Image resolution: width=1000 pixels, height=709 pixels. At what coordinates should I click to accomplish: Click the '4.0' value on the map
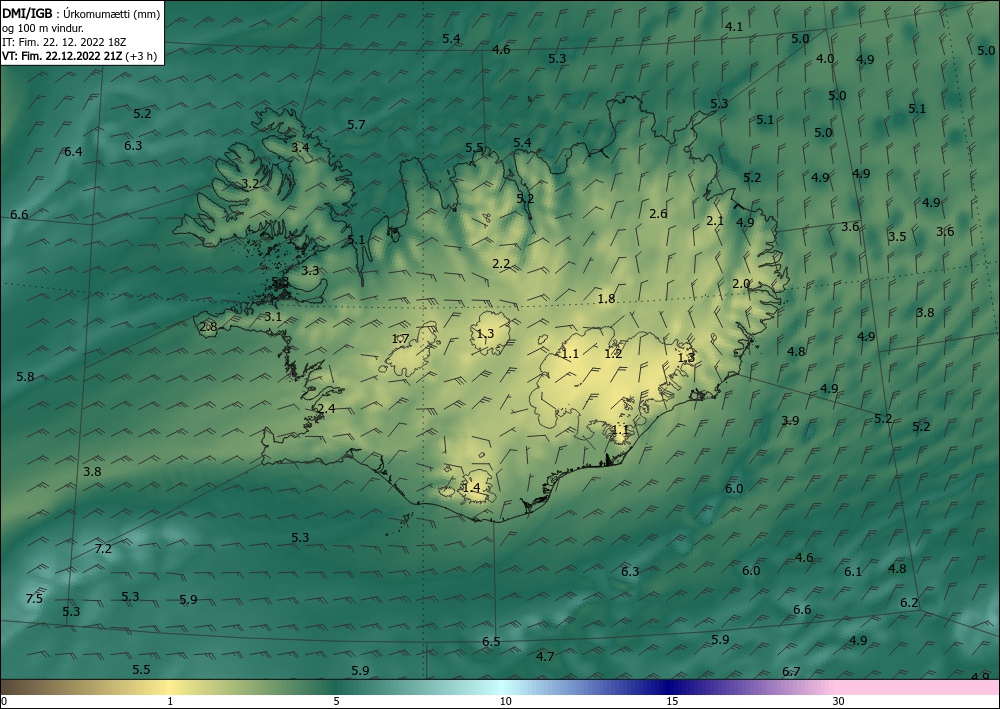[x=825, y=59]
